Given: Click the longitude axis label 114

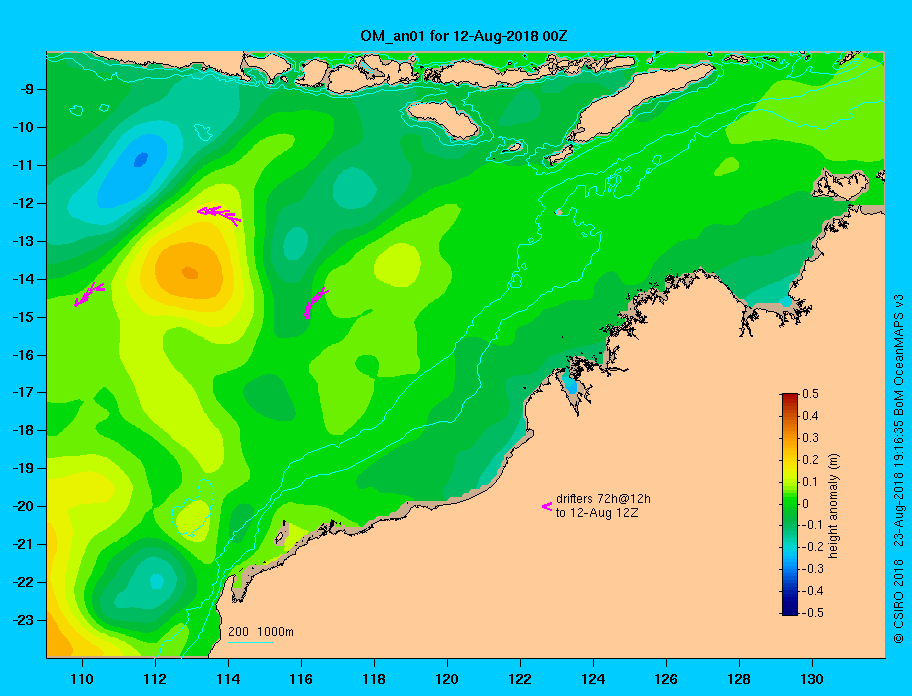Looking at the screenshot, I should [228, 679].
